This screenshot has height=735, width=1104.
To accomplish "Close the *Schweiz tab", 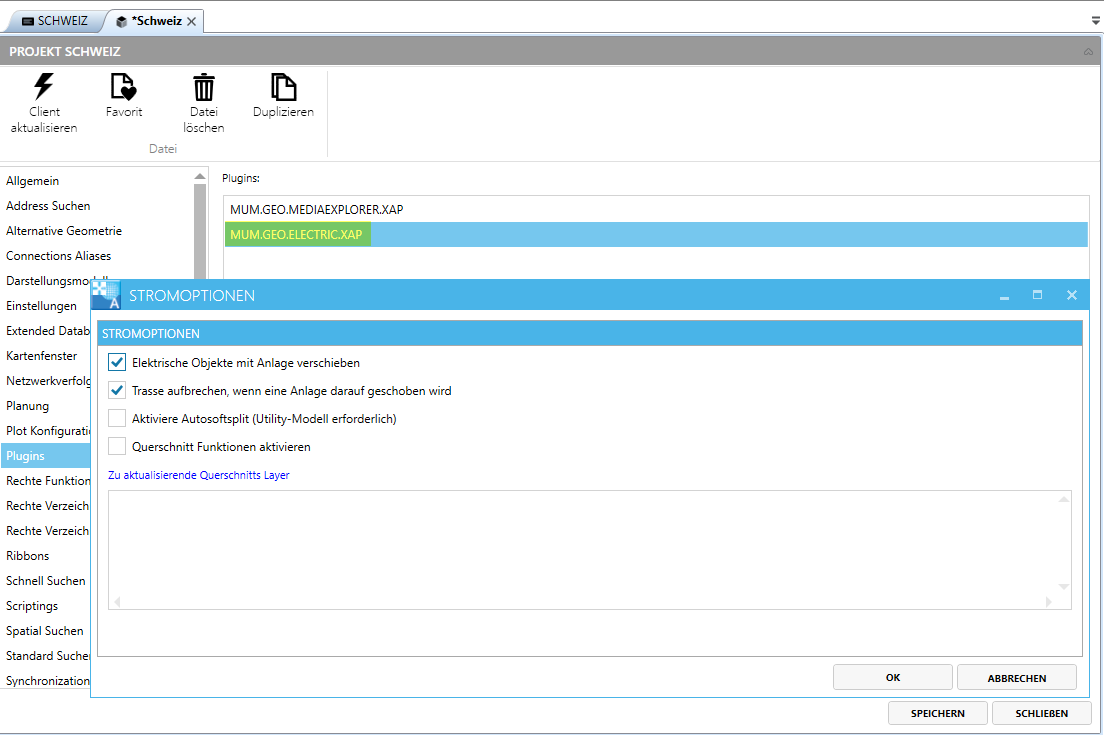I will (x=192, y=21).
